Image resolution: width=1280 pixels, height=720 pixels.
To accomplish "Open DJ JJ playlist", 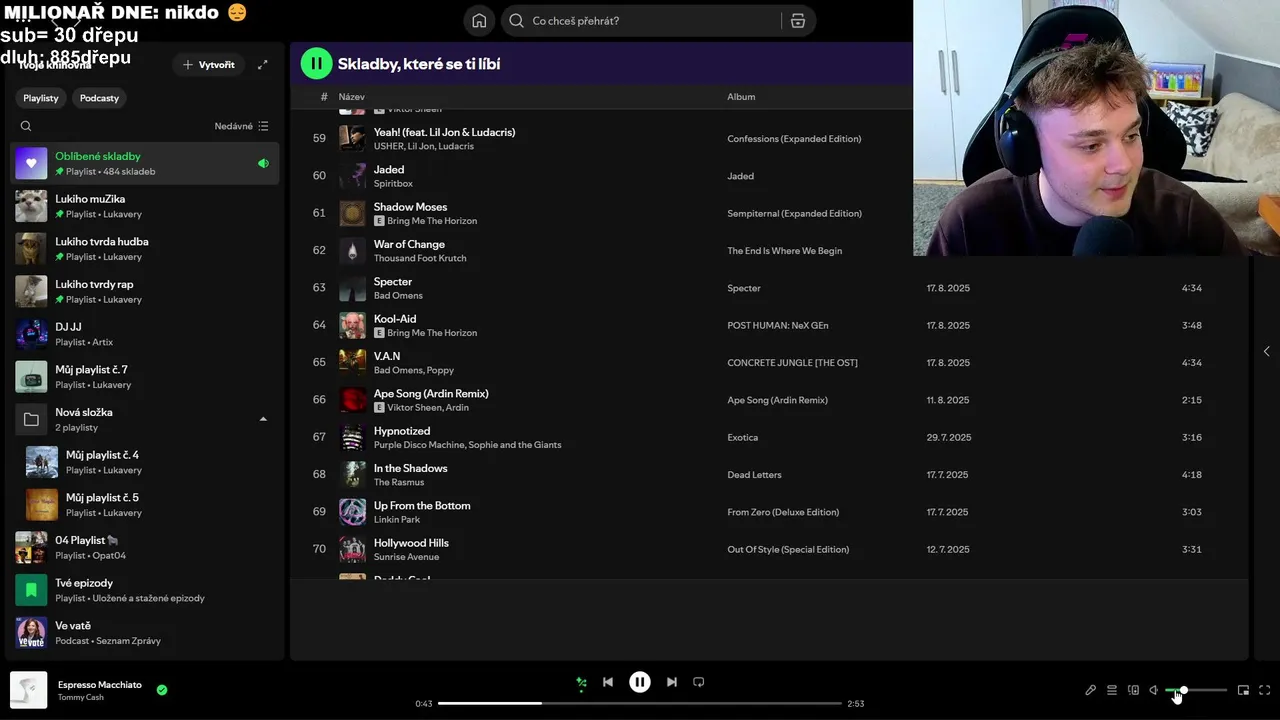I will coord(145,334).
